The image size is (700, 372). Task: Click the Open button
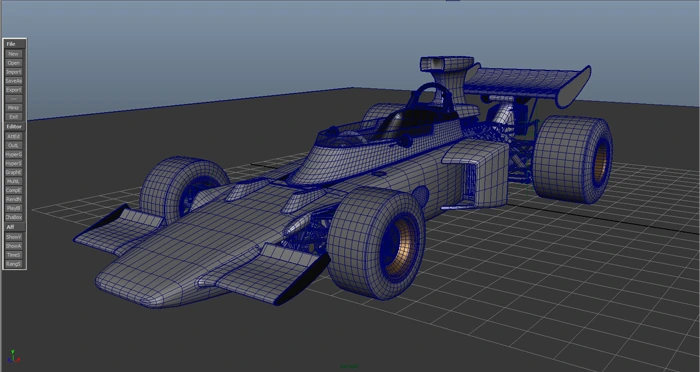13,63
